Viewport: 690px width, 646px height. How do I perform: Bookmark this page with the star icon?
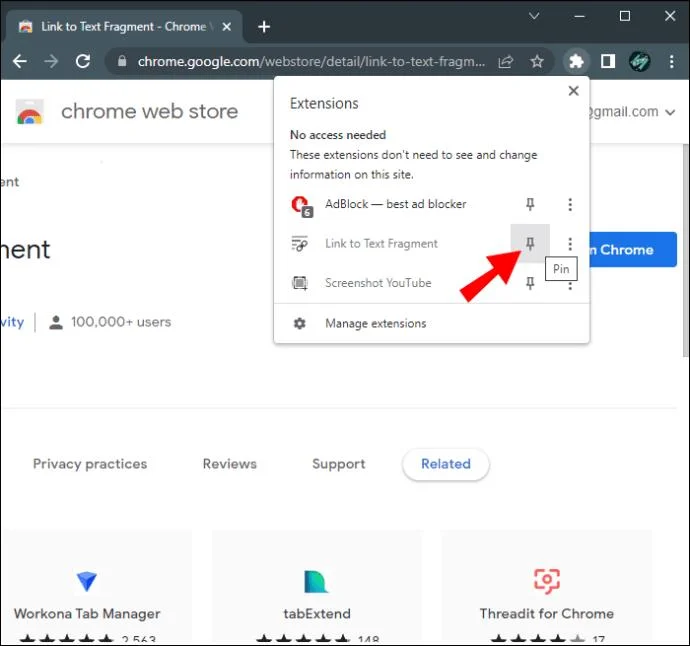537,61
